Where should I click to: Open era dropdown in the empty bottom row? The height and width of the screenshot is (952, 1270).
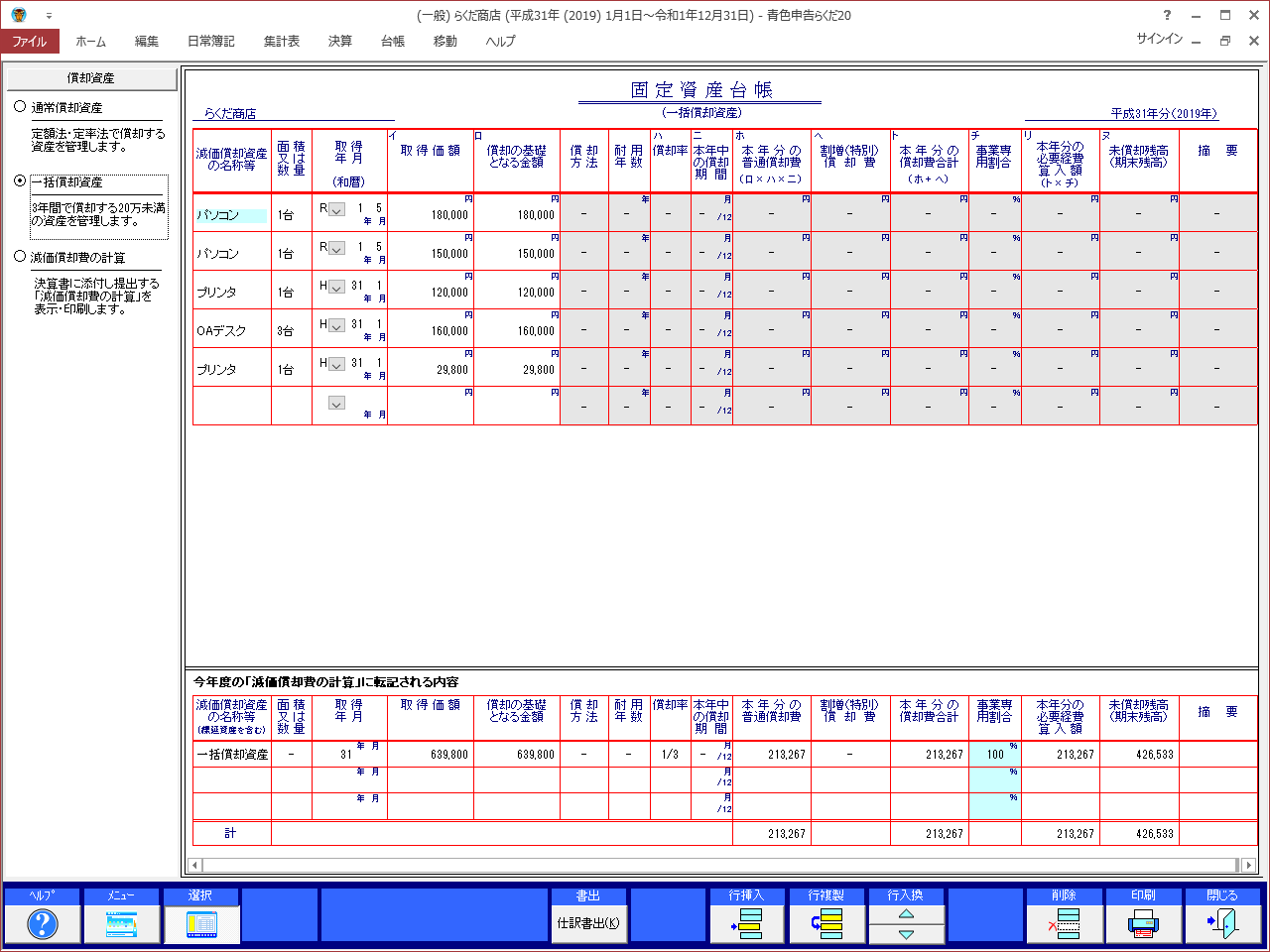click(336, 404)
